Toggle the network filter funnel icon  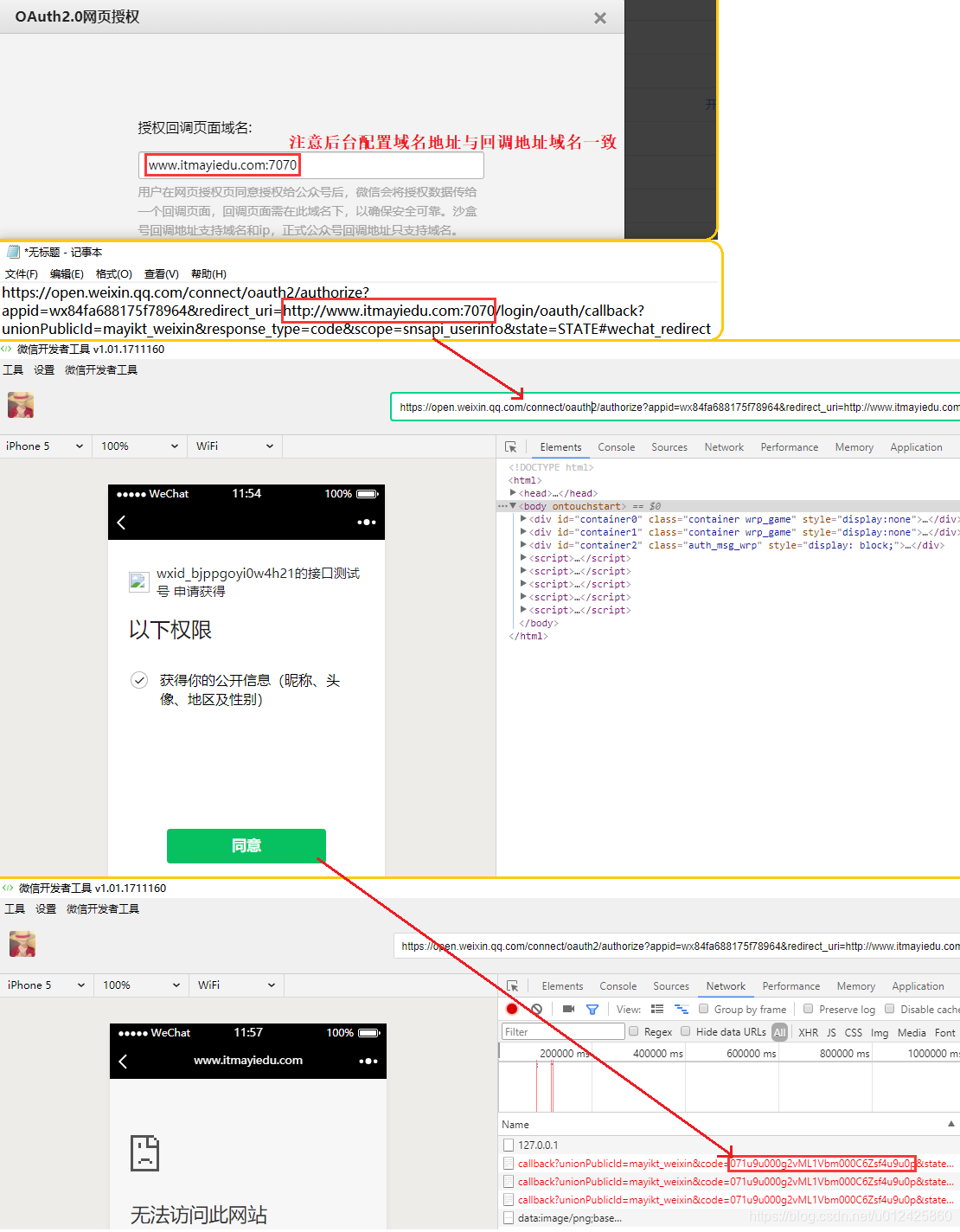tap(592, 1009)
